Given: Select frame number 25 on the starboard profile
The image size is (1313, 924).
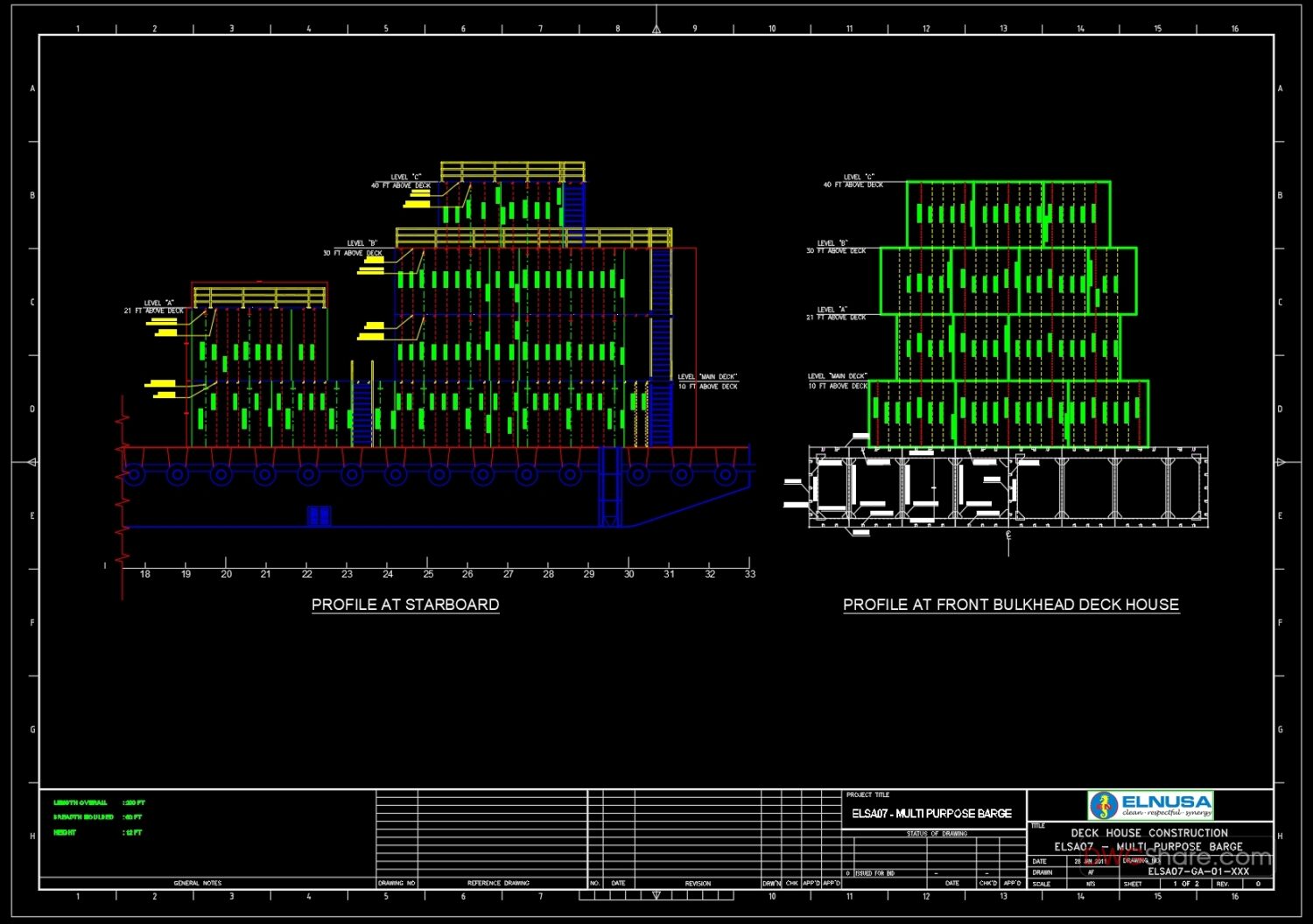Looking at the screenshot, I should pos(428,574).
